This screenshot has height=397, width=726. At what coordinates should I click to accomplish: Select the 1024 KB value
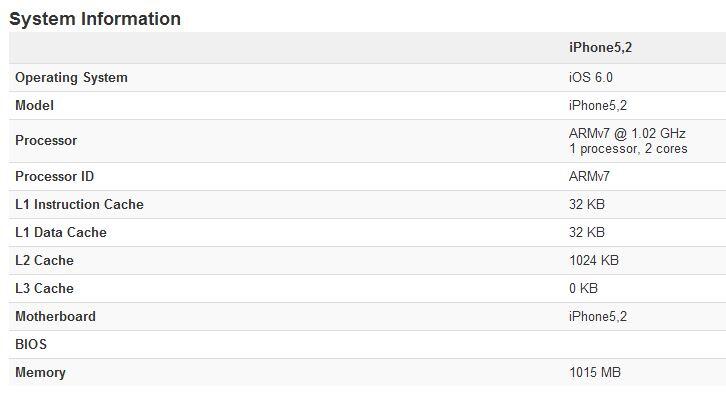click(x=594, y=261)
